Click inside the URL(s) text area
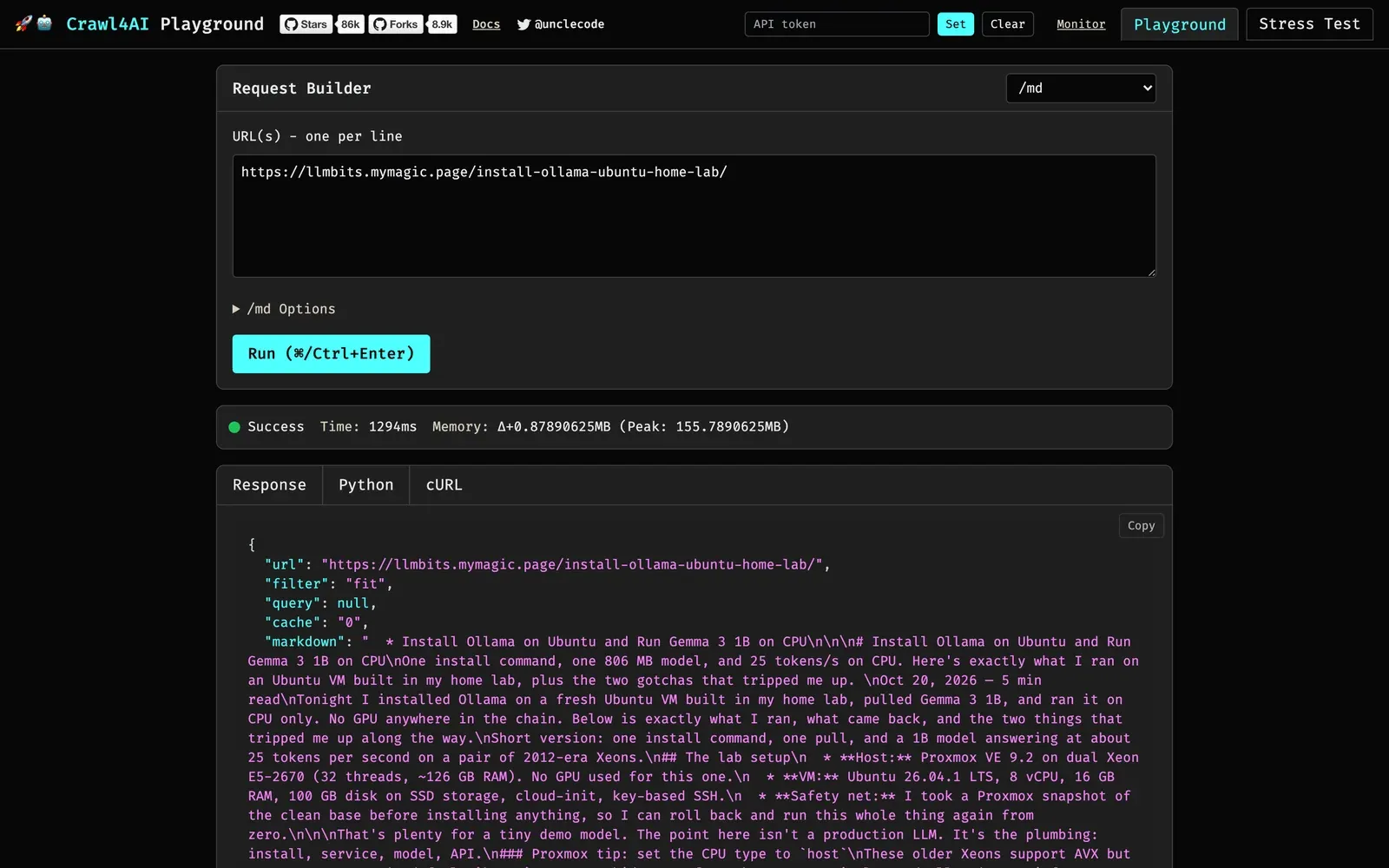 [694, 216]
